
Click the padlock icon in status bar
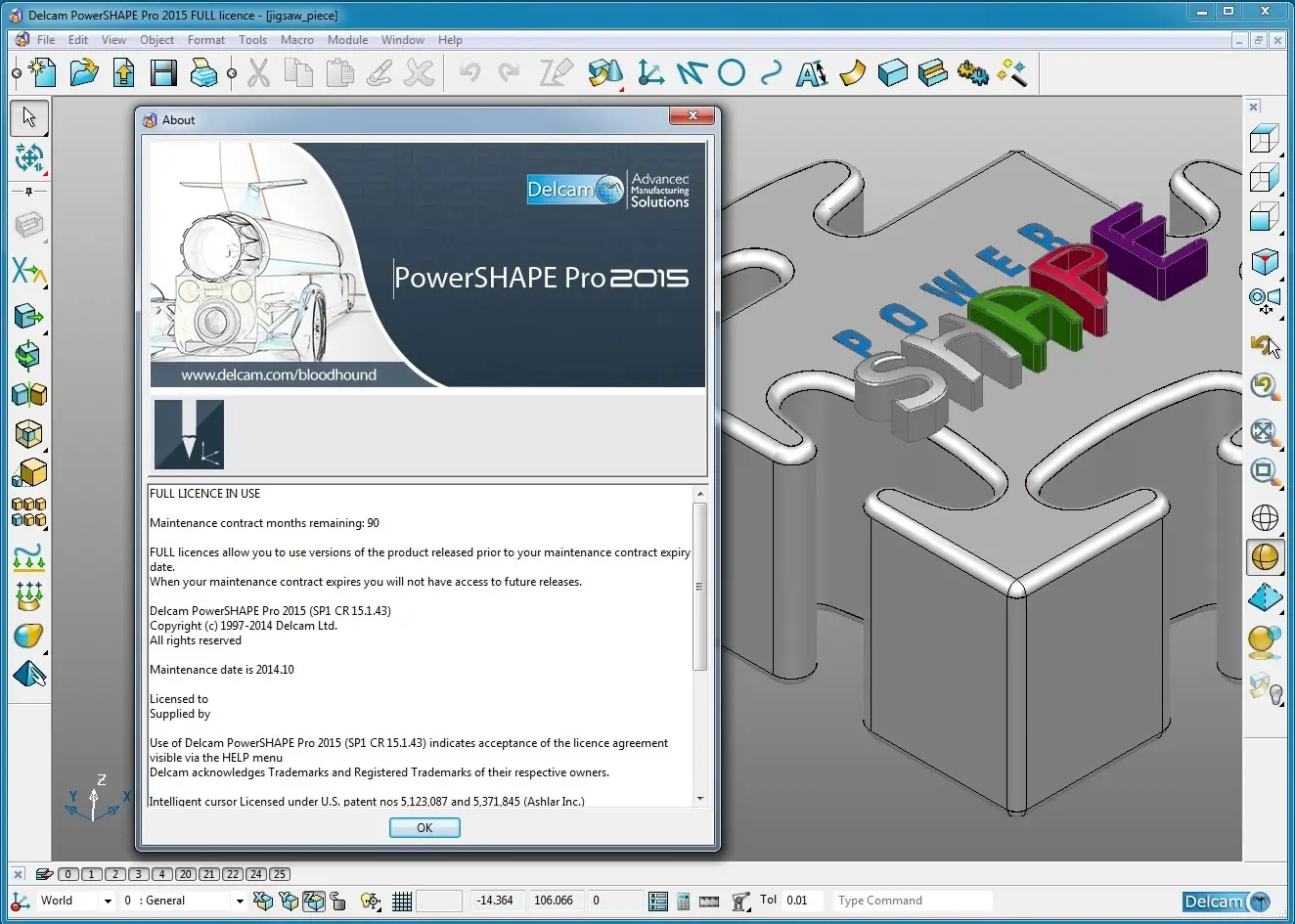coord(337,901)
